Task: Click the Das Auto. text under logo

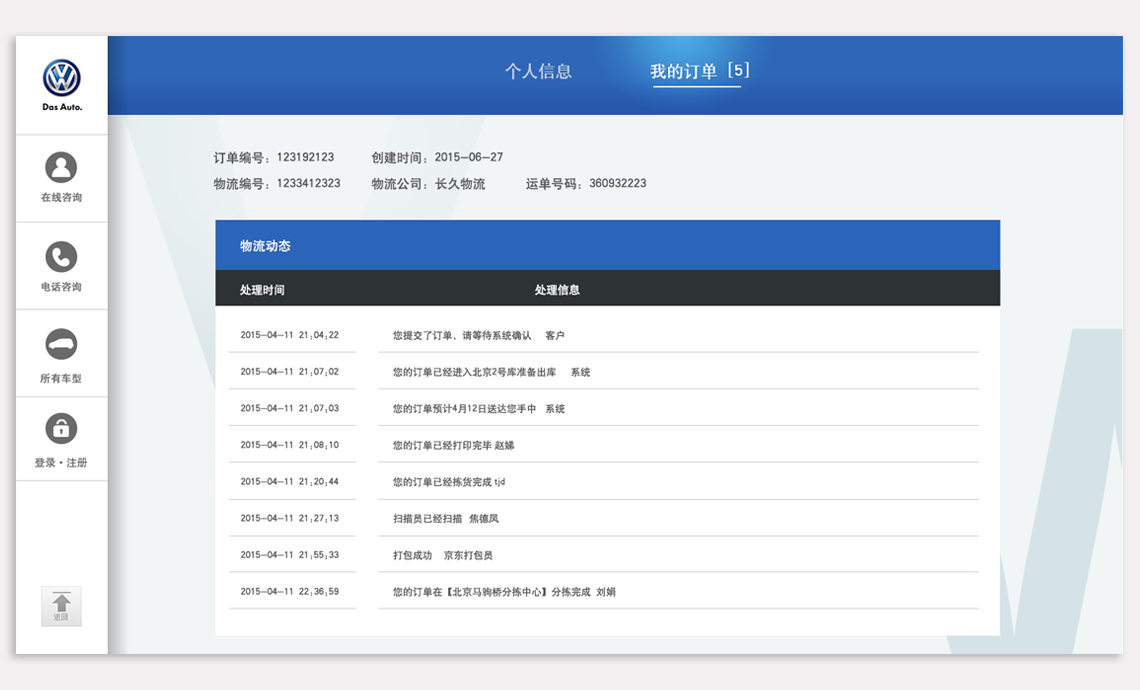Action: coord(62,107)
